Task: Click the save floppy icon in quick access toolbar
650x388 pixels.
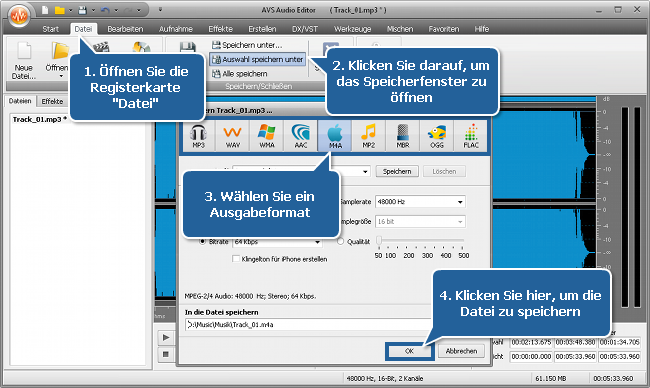Action: coord(82,10)
